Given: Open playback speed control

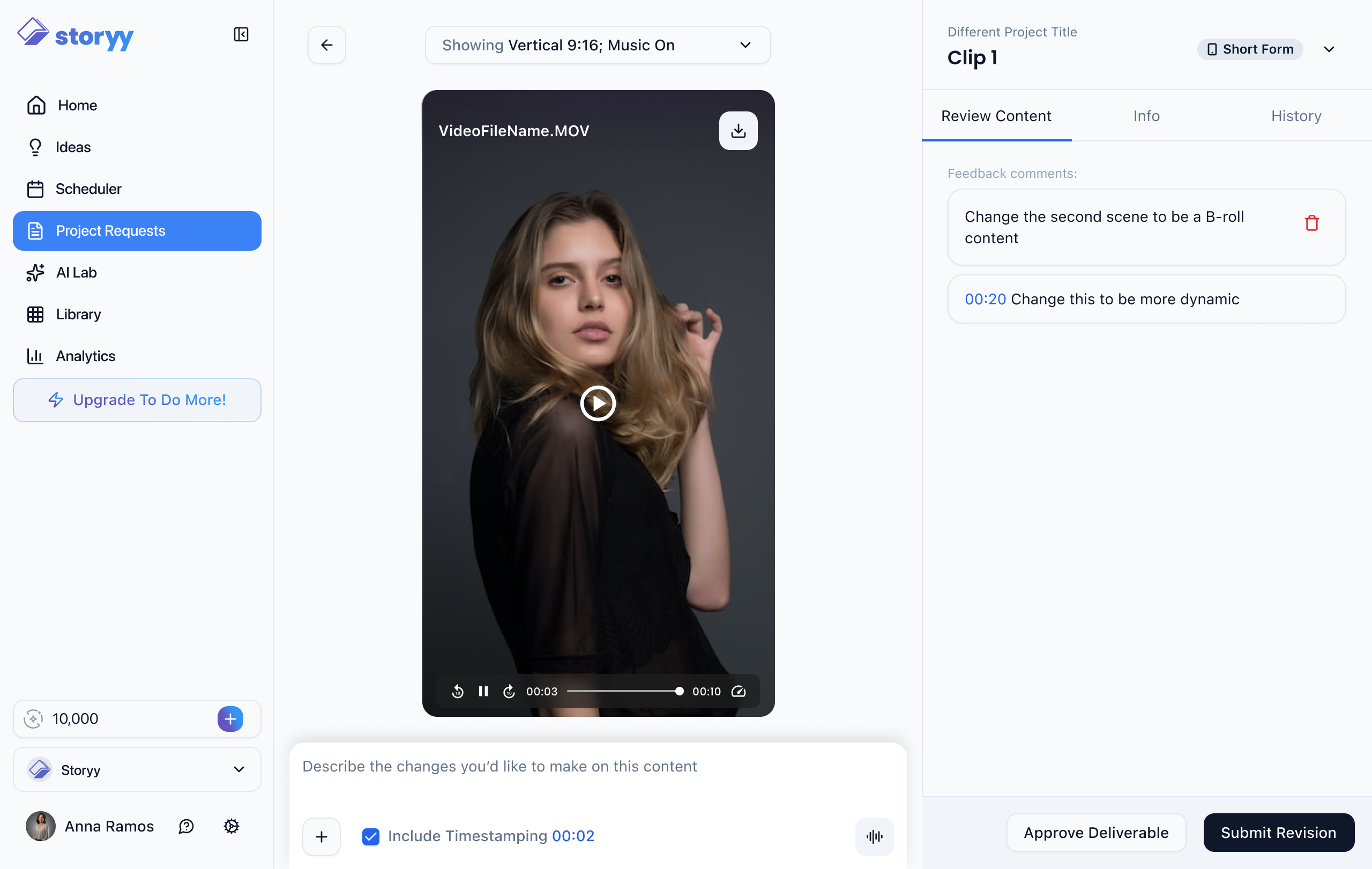Looking at the screenshot, I should click(x=739, y=691).
